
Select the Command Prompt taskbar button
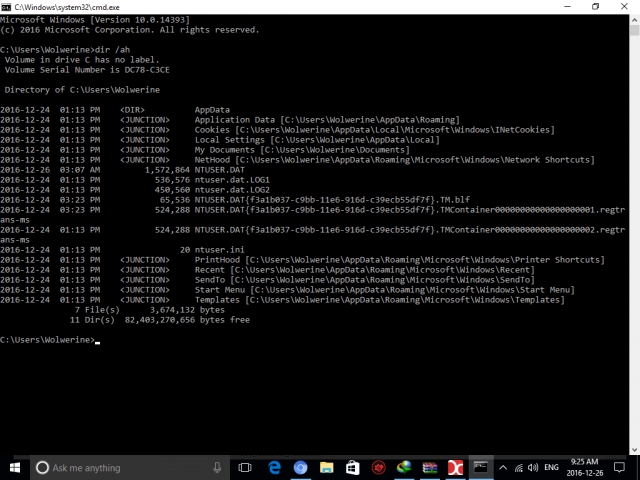[x=482, y=467]
